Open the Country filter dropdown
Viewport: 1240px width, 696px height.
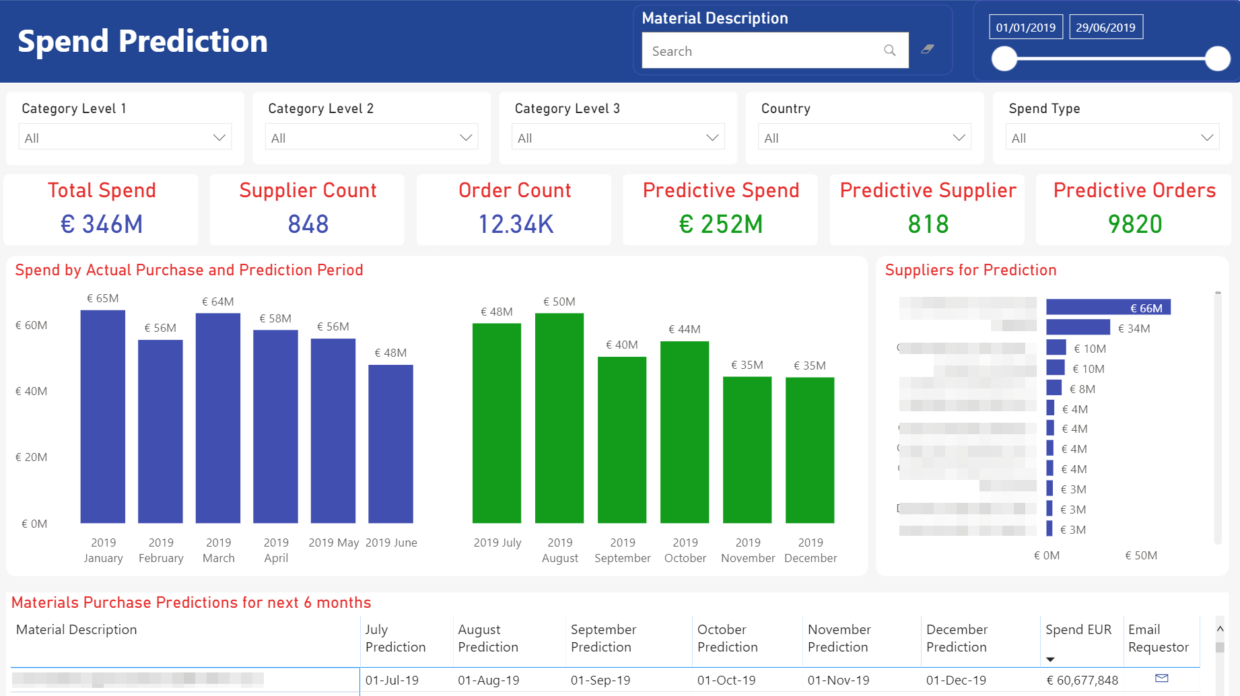(959, 137)
